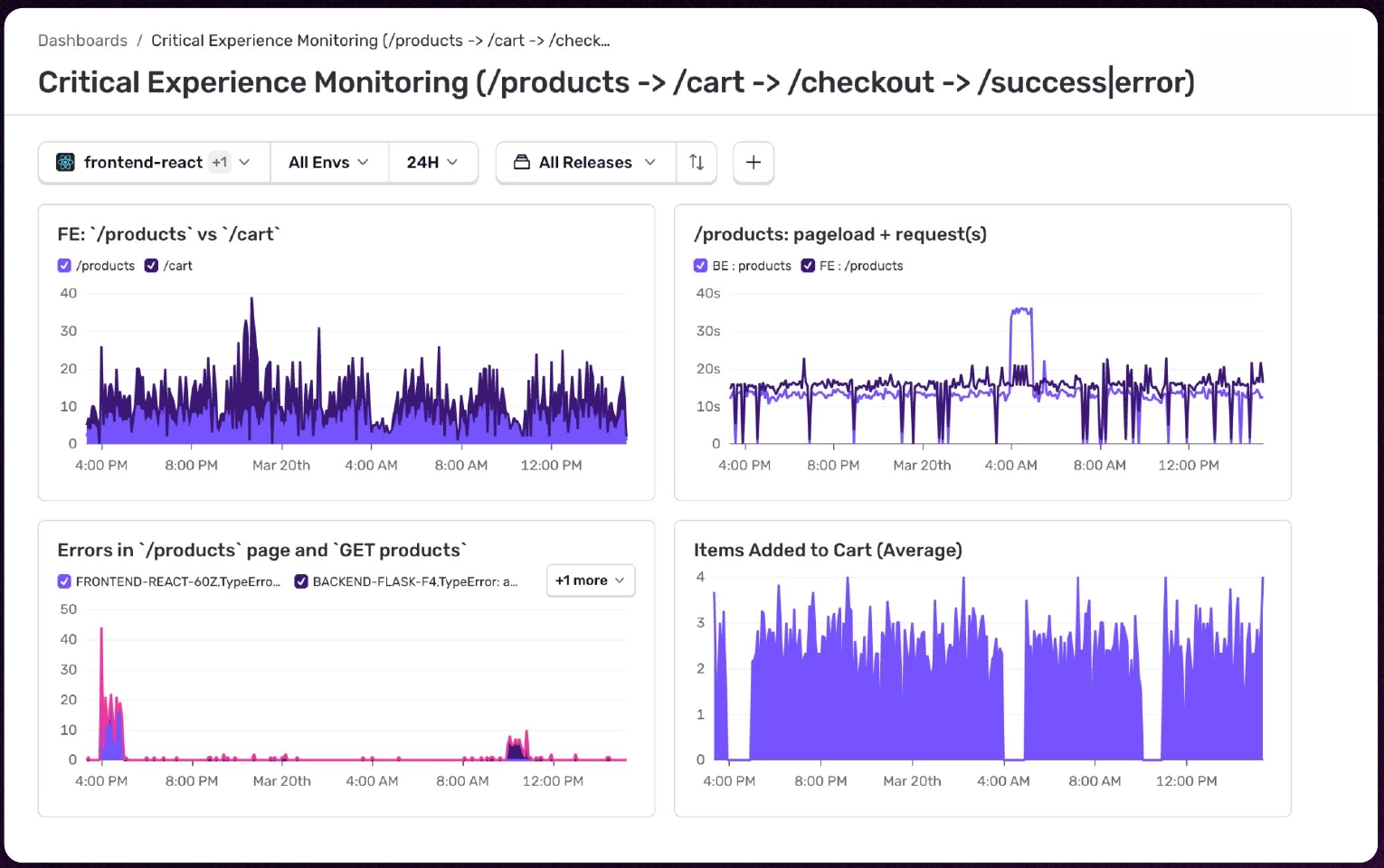1384x868 pixels.
Task: Click the dashboard title heading
Action: 616,82
